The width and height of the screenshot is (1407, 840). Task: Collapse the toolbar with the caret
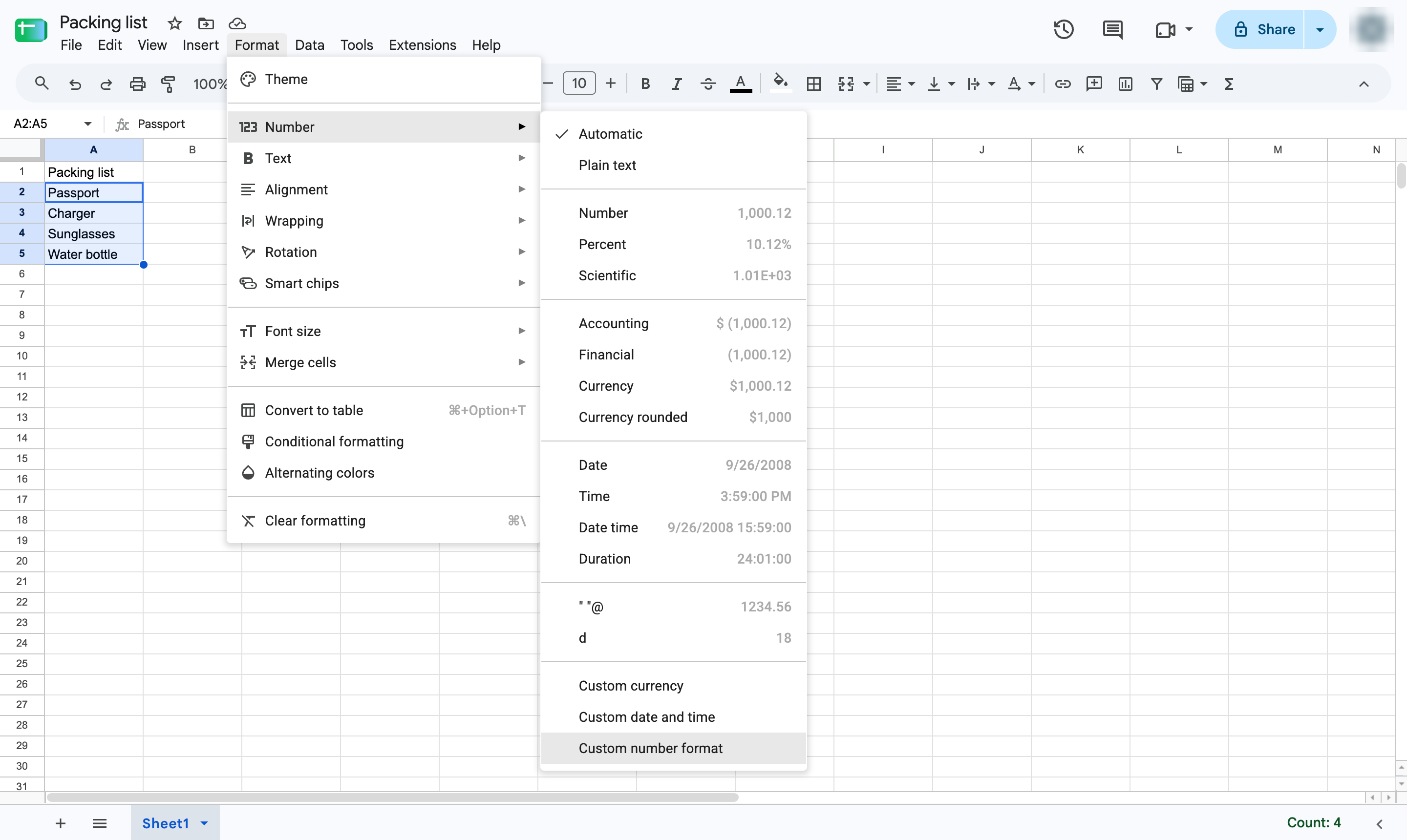pos(1364,84)
